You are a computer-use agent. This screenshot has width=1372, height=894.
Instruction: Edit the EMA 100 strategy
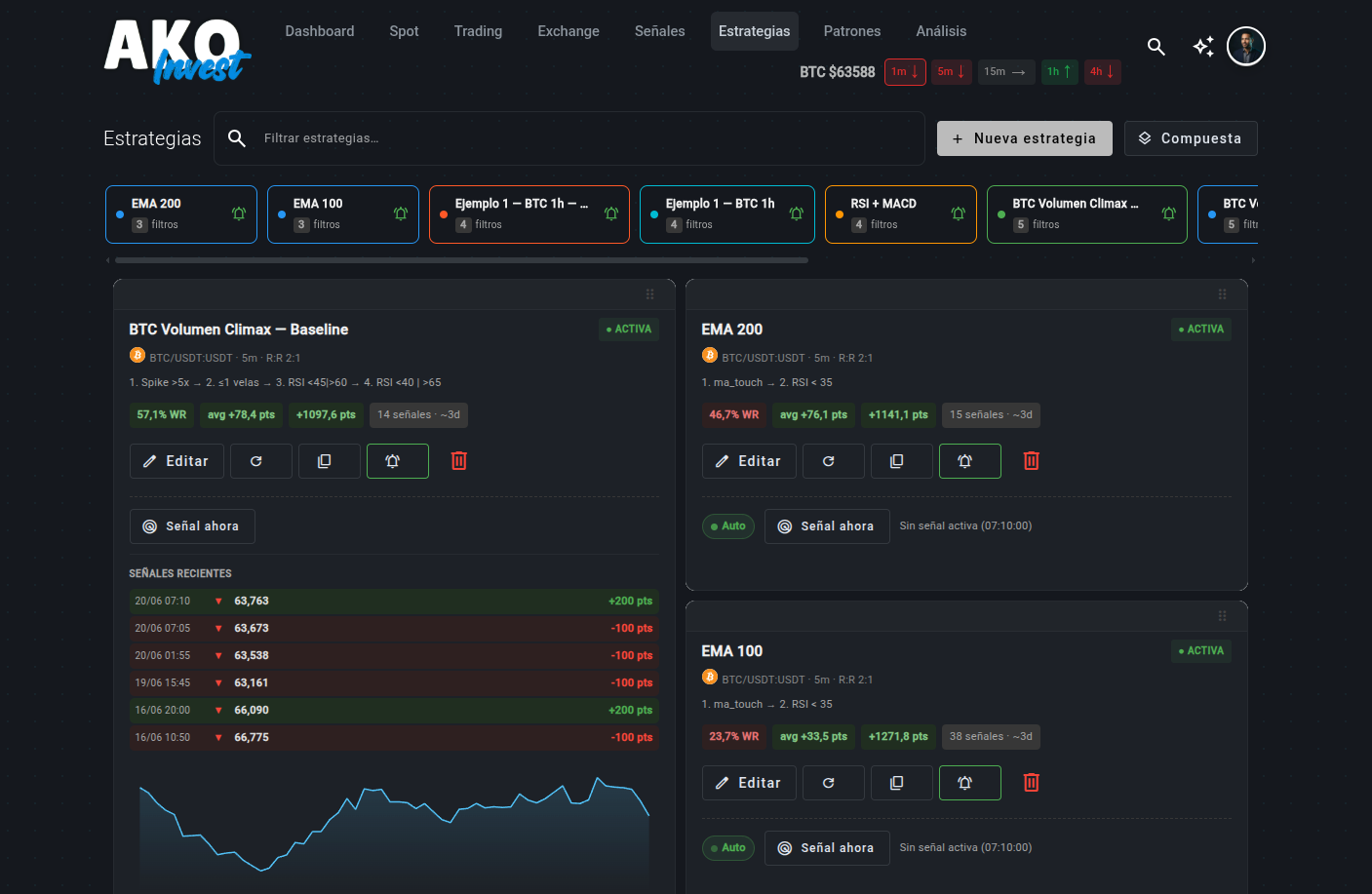749,783
